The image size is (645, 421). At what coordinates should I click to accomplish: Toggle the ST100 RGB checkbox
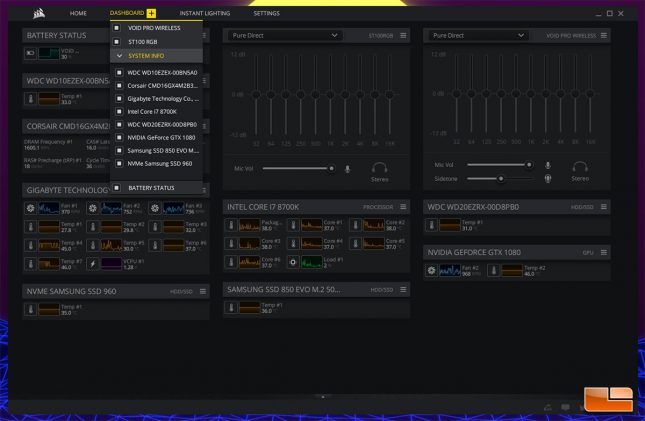117,42
